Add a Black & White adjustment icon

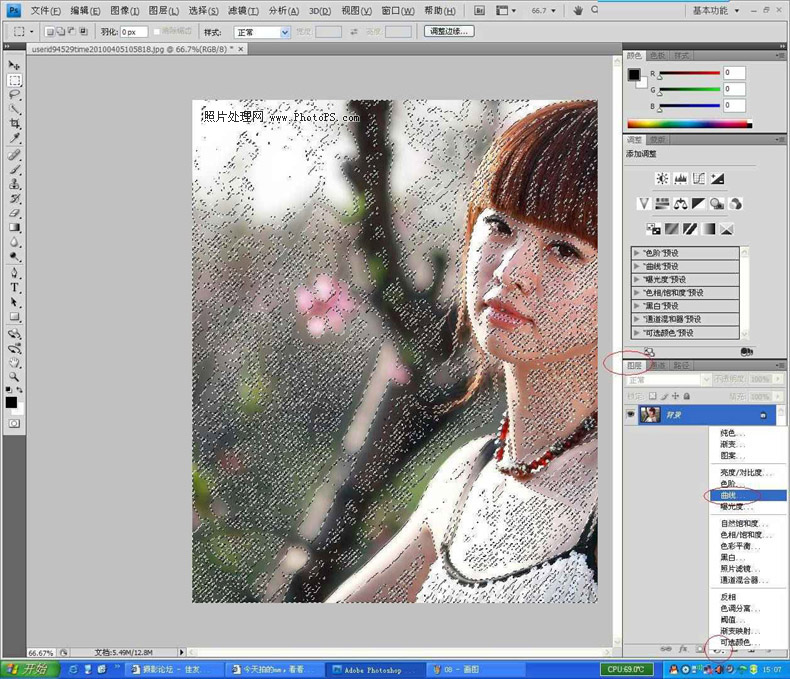(x=699, y=203)
